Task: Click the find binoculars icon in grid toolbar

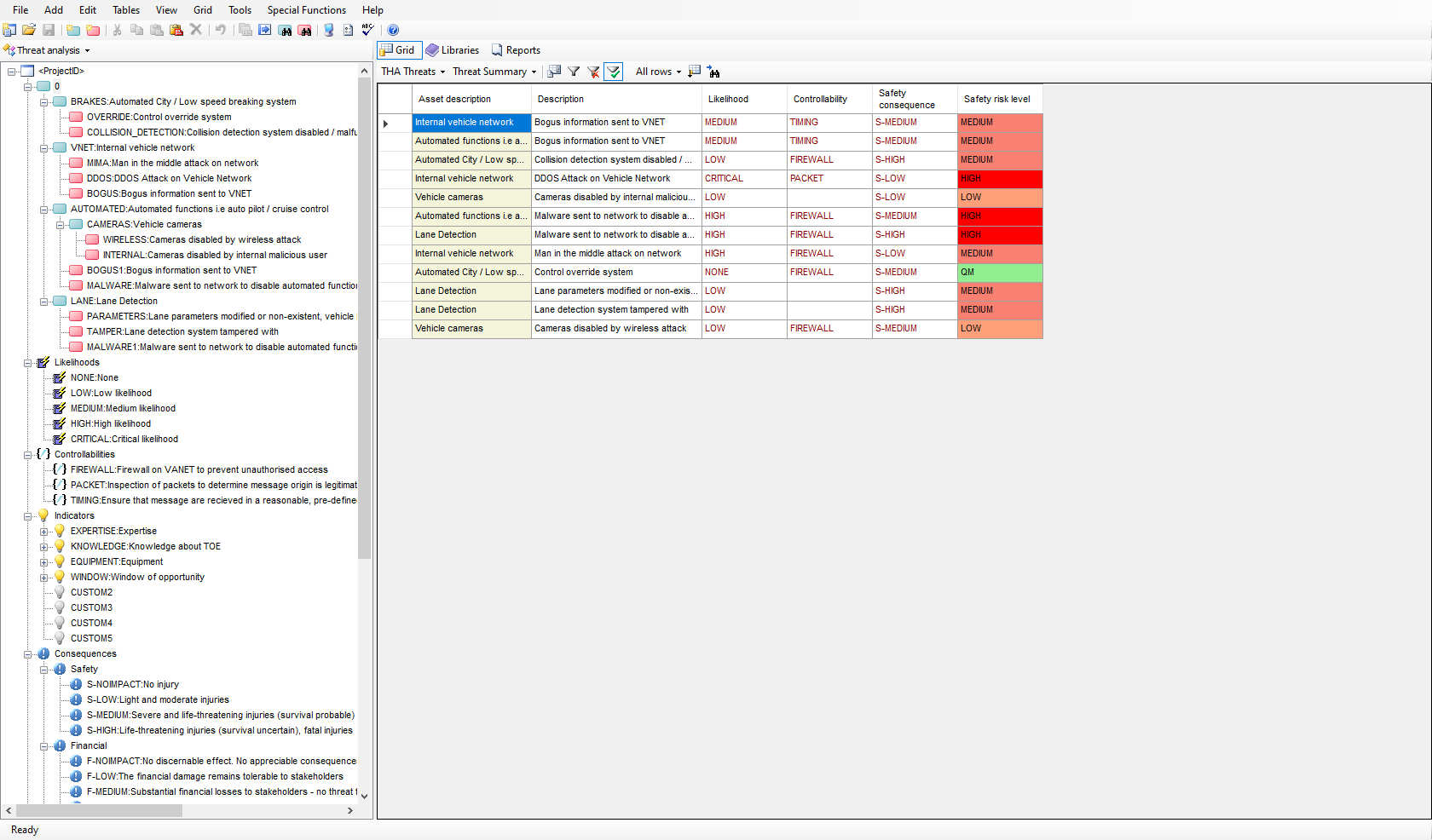Action: point(713,72)
